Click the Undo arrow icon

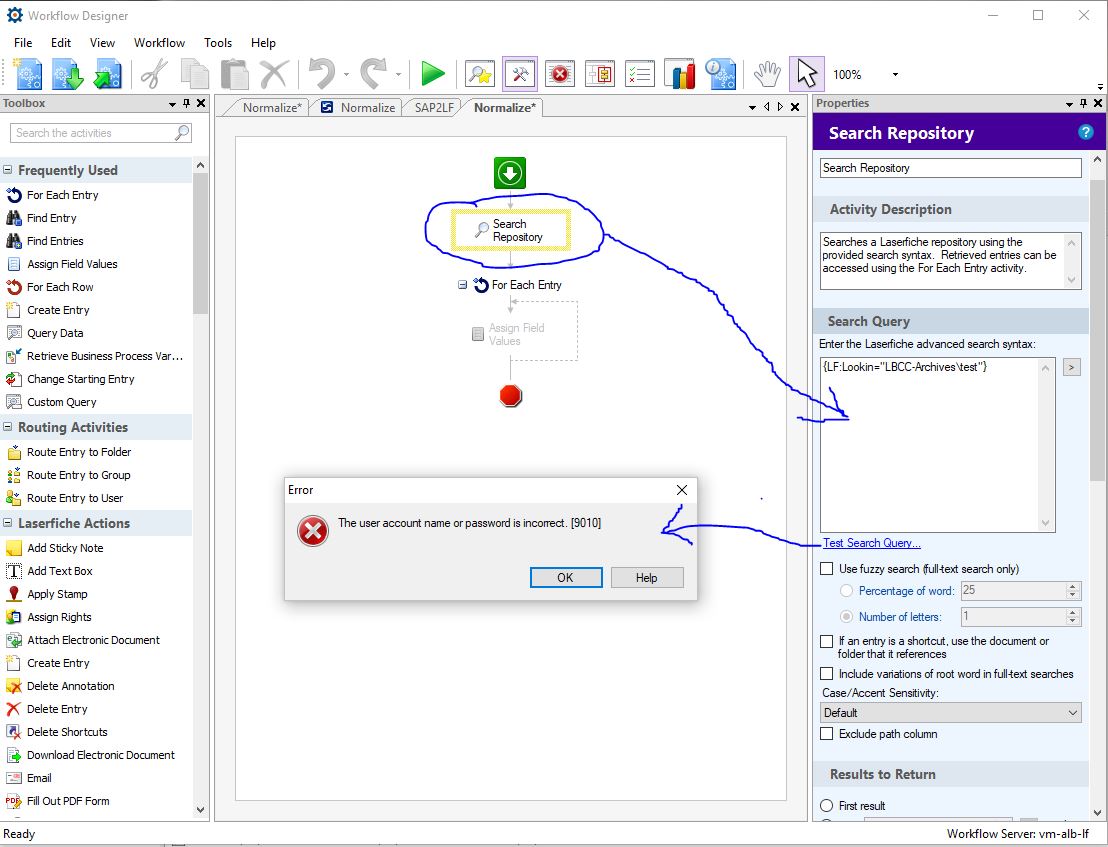322,74
